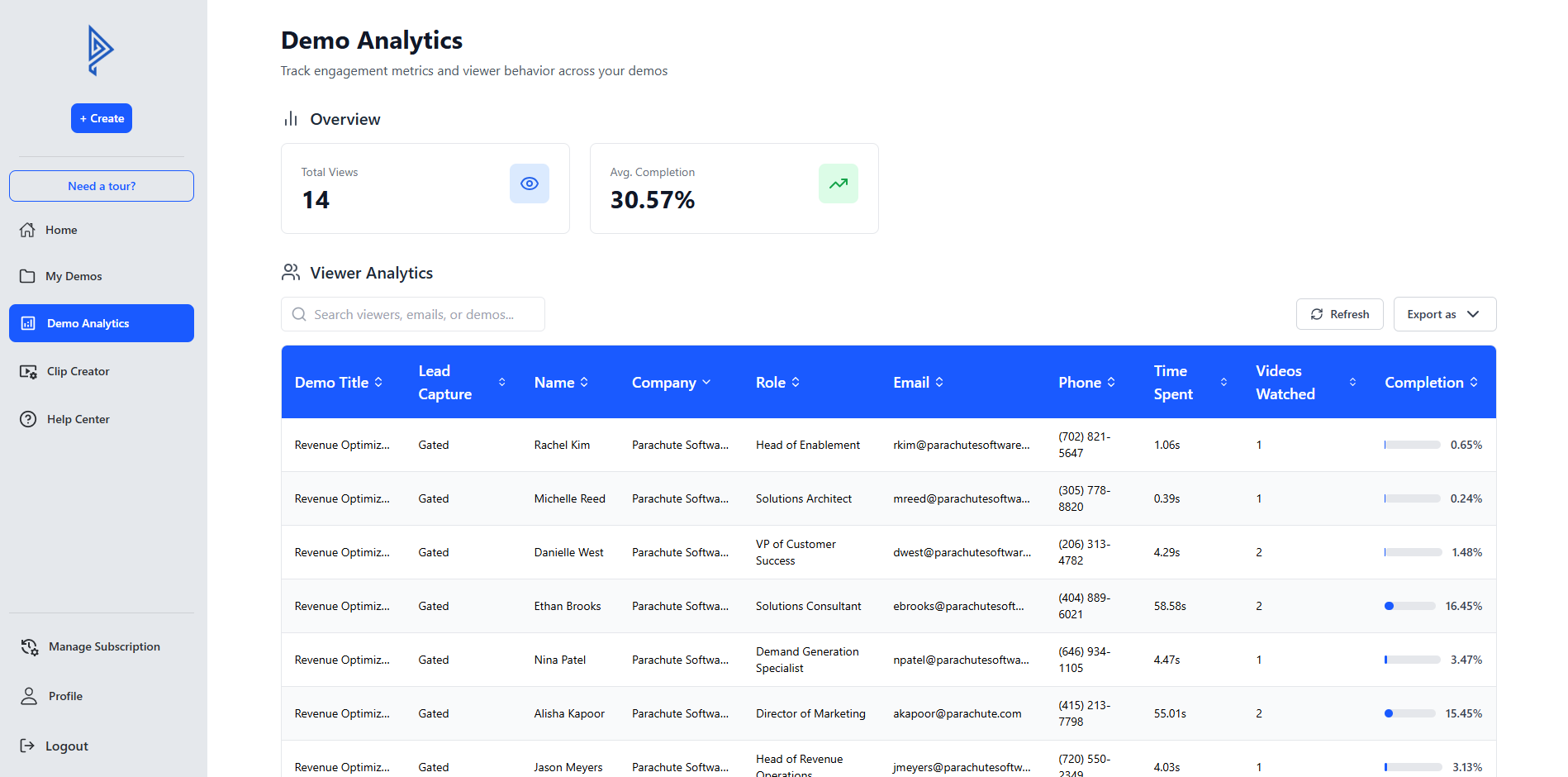1568x777 pixels.
Task: Click the Logout arrow icon
Action: (27, 746)
